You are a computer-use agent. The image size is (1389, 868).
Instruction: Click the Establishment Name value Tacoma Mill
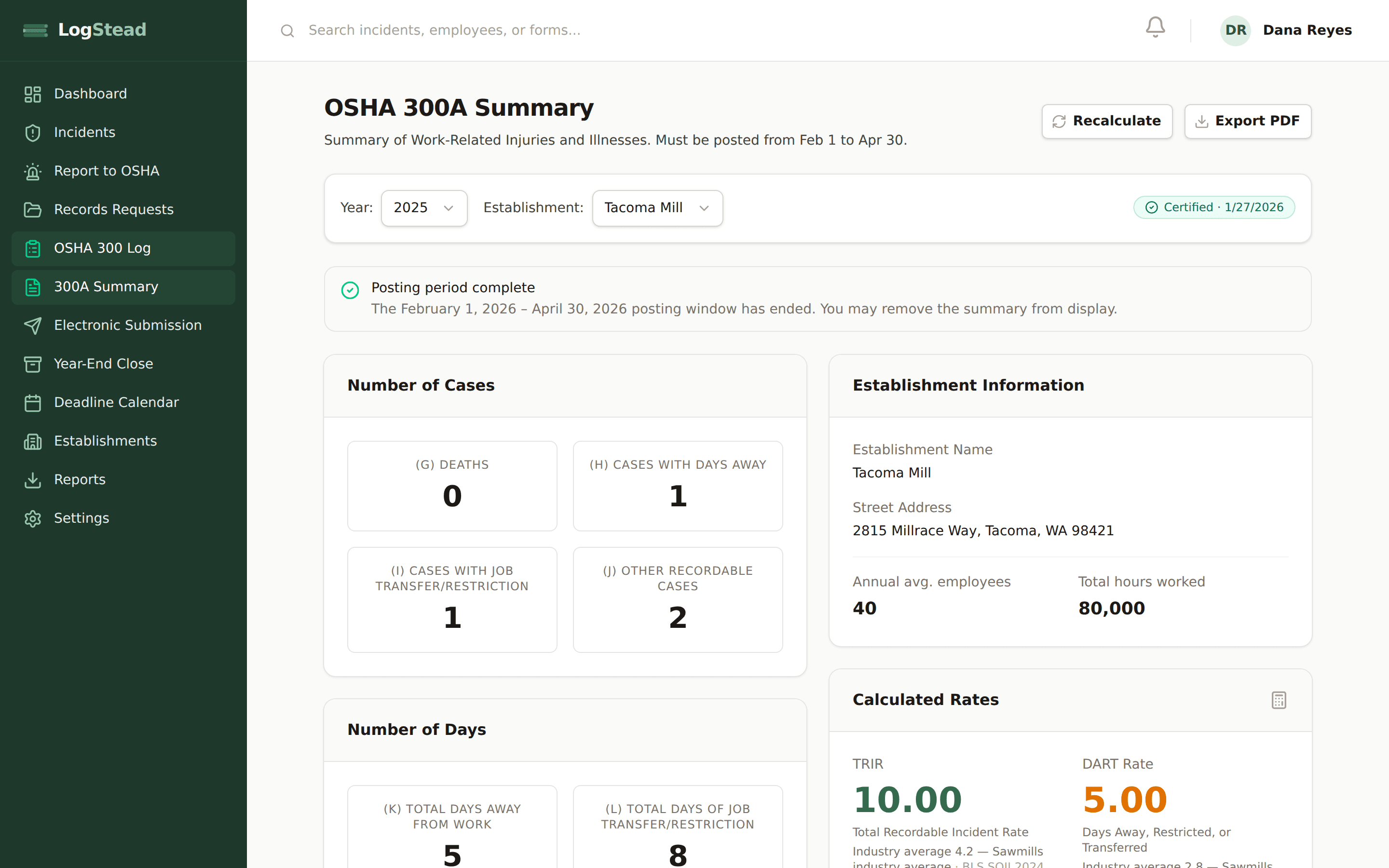(891, 473)
